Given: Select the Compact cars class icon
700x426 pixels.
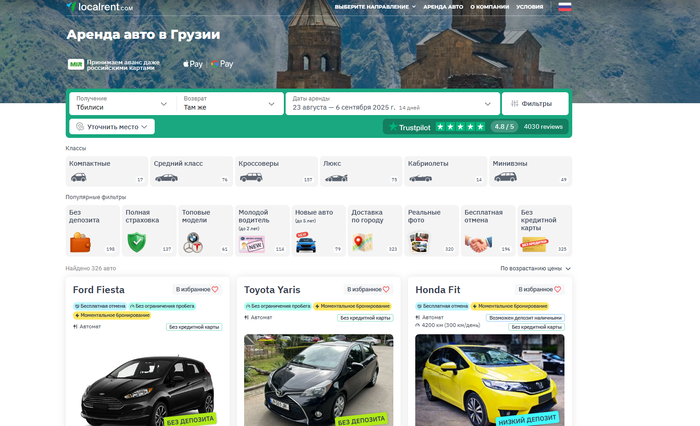Looking at the screenshot, I should (x=79, y=177).
